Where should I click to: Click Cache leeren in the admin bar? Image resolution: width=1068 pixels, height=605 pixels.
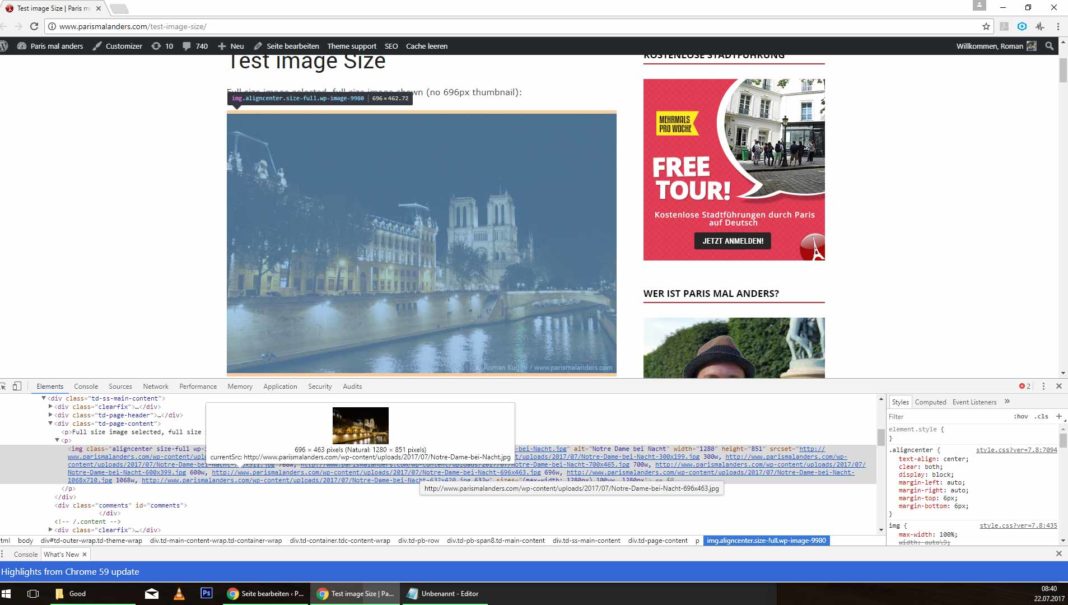point(426,46)
